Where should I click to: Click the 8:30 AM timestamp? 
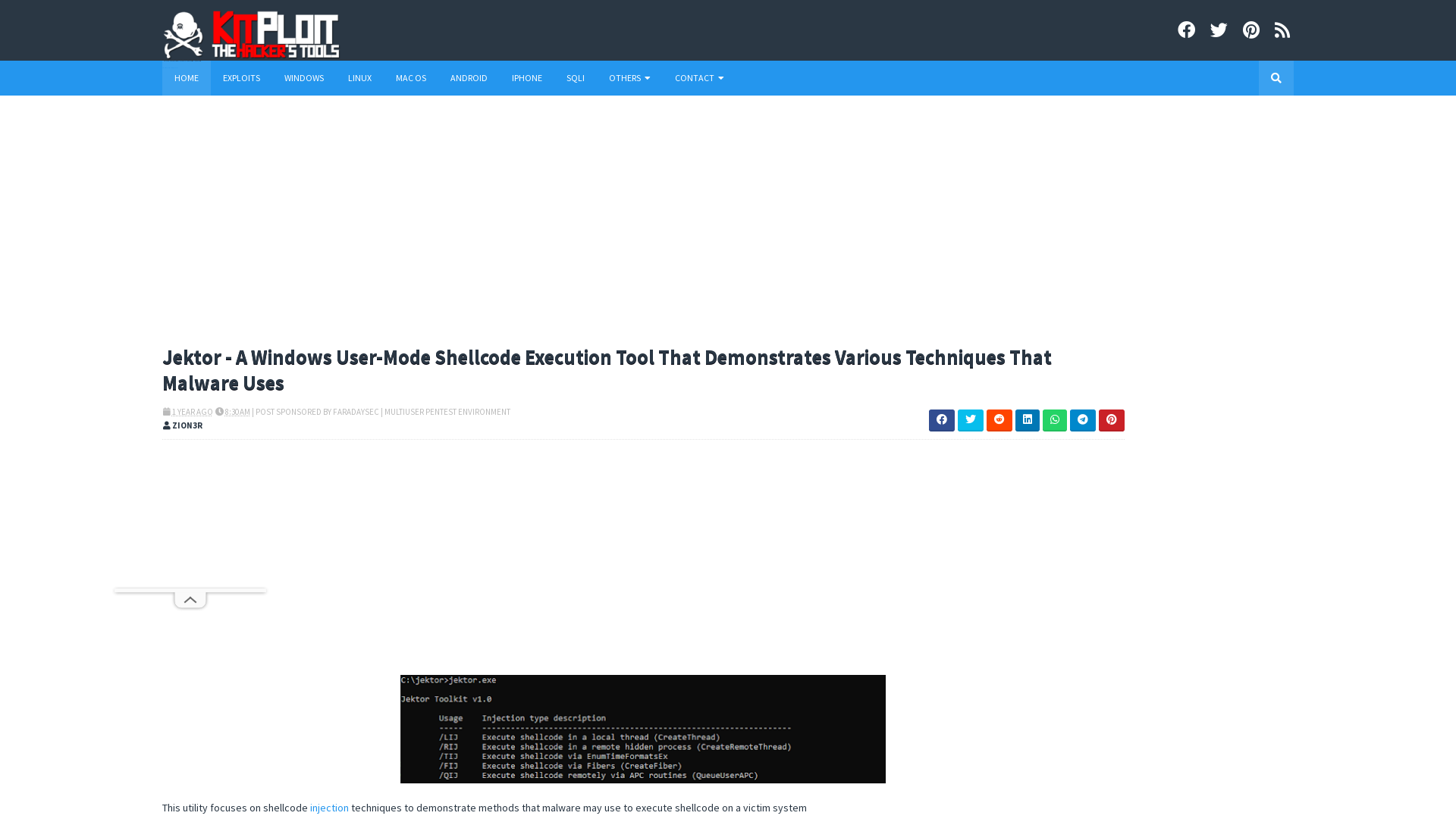(x=237, y=412)
